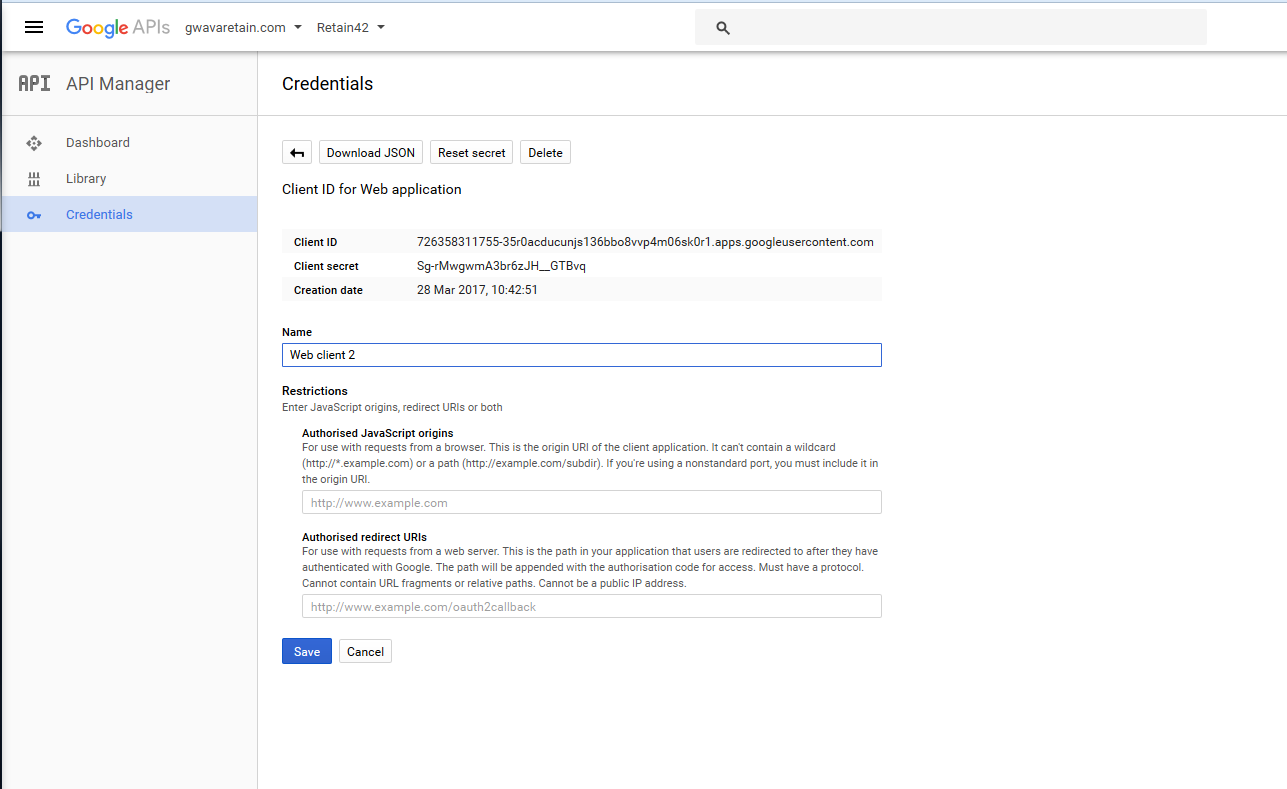This screenshot has width=1287, height=789.
Task: Open the Dashboard menu item
Action: coord(98,143)
